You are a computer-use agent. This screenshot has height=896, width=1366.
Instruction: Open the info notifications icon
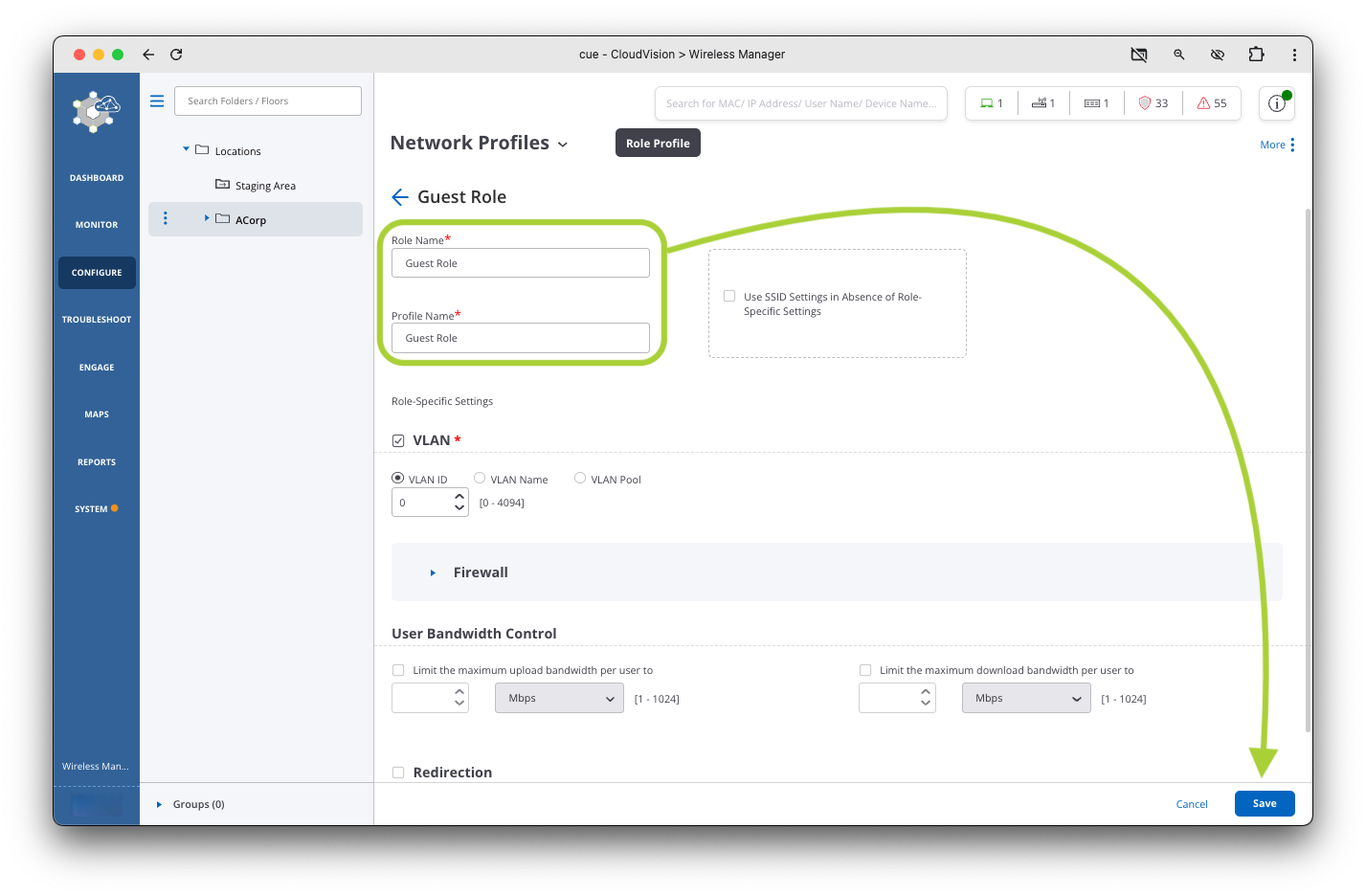point(1277,103)
